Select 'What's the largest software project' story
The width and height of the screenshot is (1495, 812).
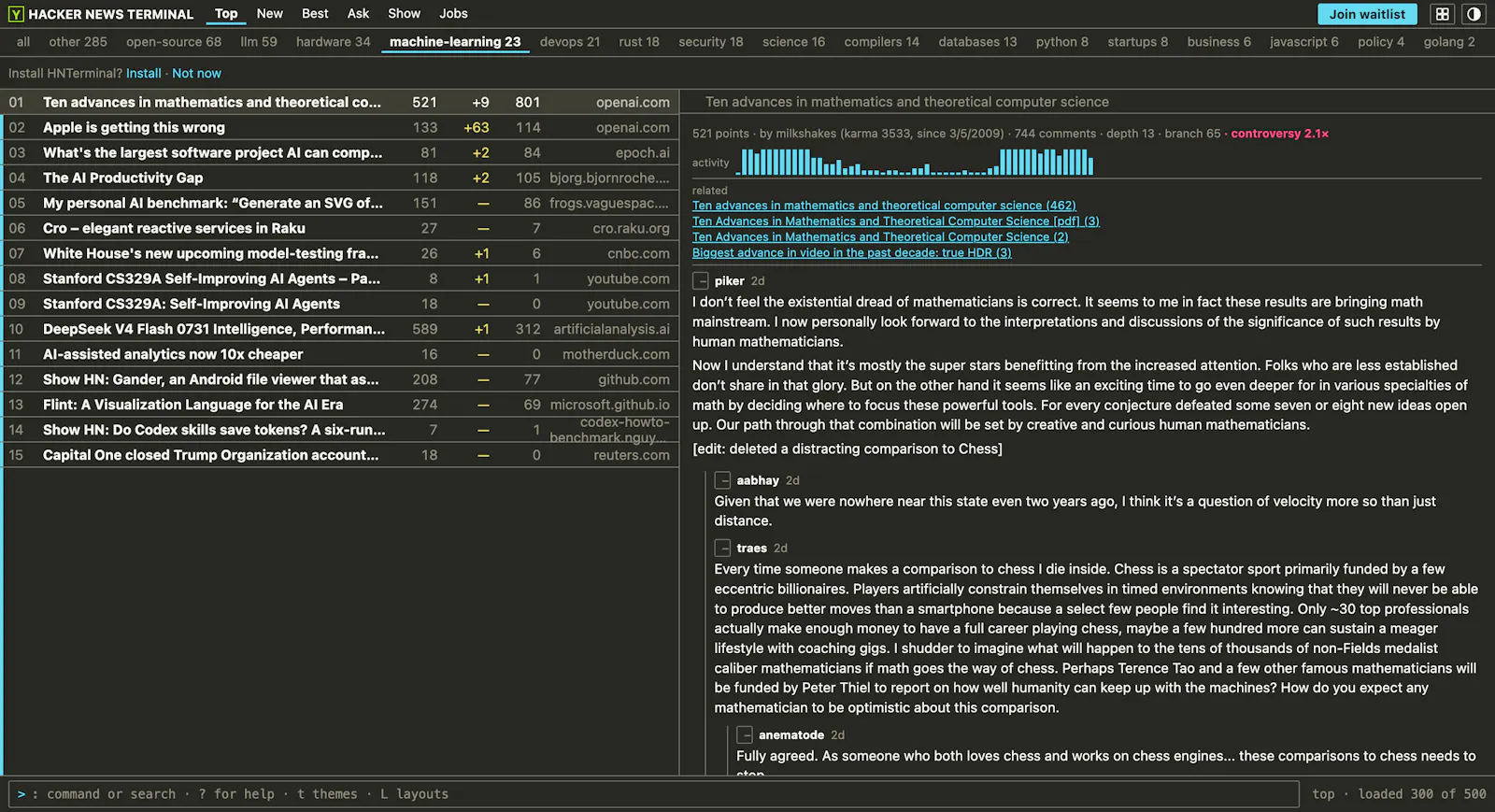(340, 152)
